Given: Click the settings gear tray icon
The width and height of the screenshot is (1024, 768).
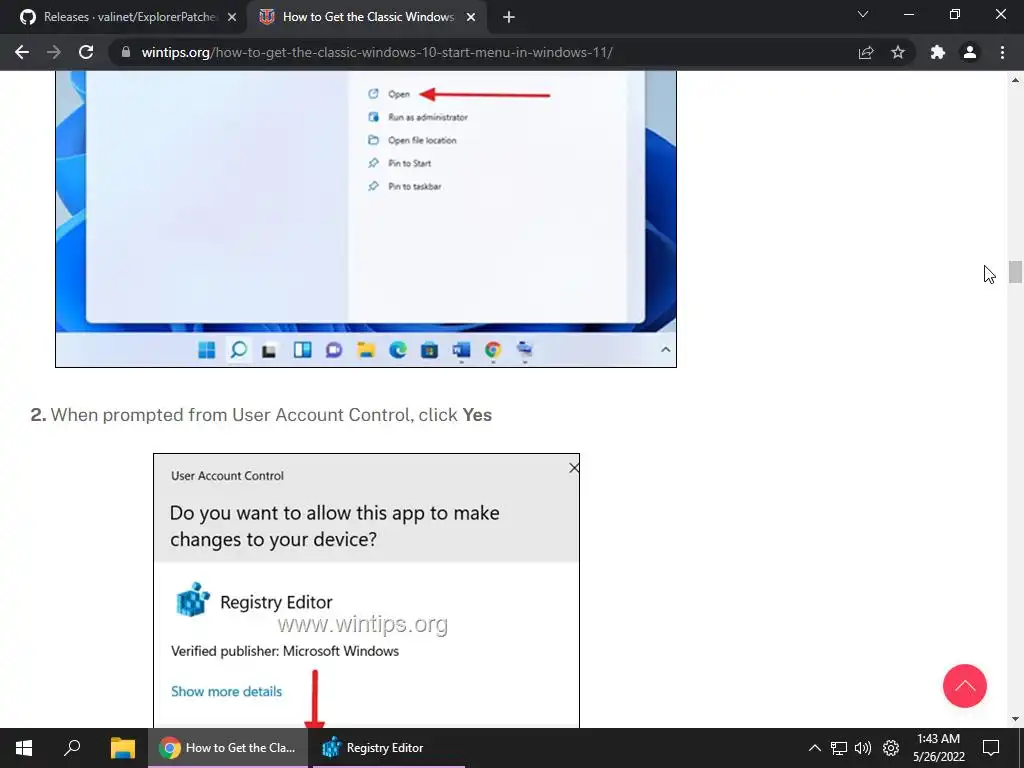Looking at the screenshot, I should tap(891, 748).
